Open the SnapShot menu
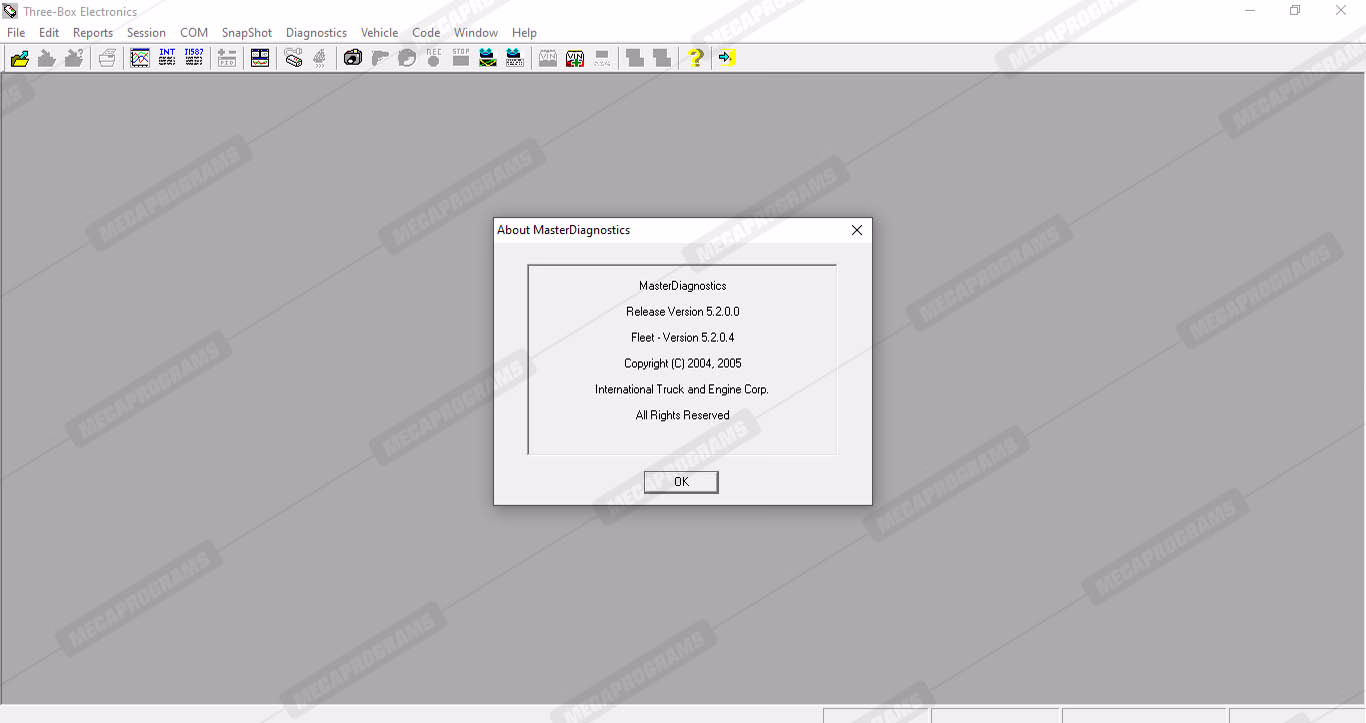 tap(247, 33)
